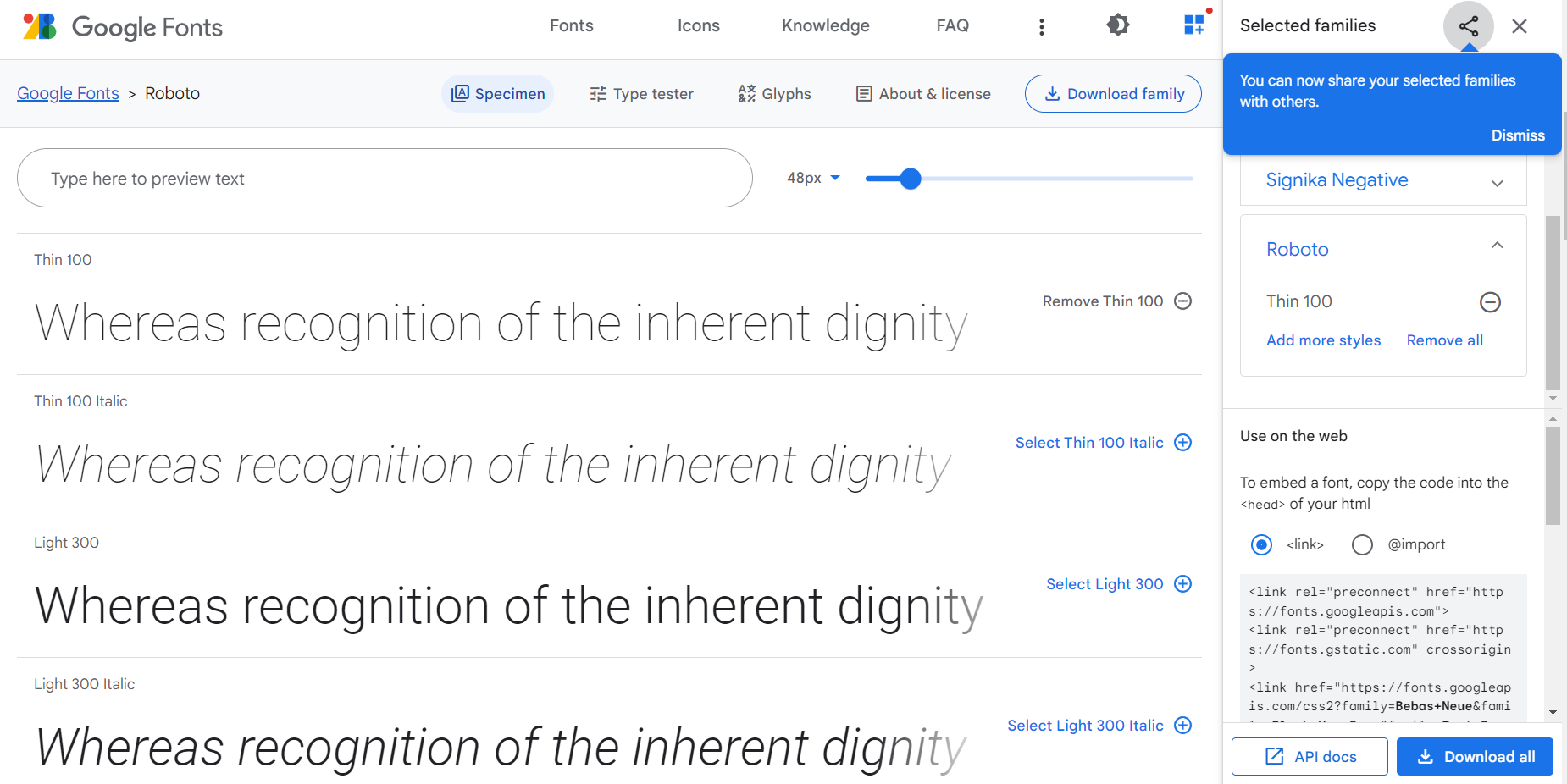Switch to About & license tab
Viewport: 1567px width, 784px height.
pos(923,94)
